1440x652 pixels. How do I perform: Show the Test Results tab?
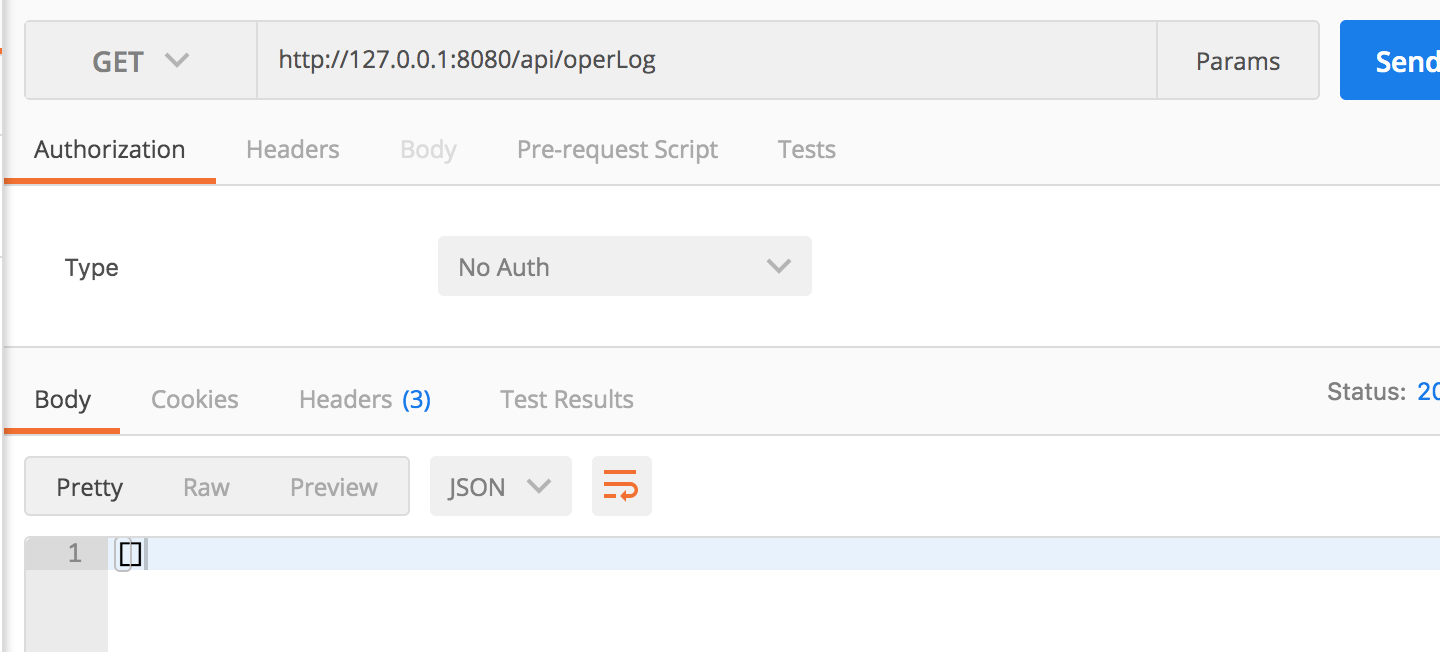click(567, 400)
